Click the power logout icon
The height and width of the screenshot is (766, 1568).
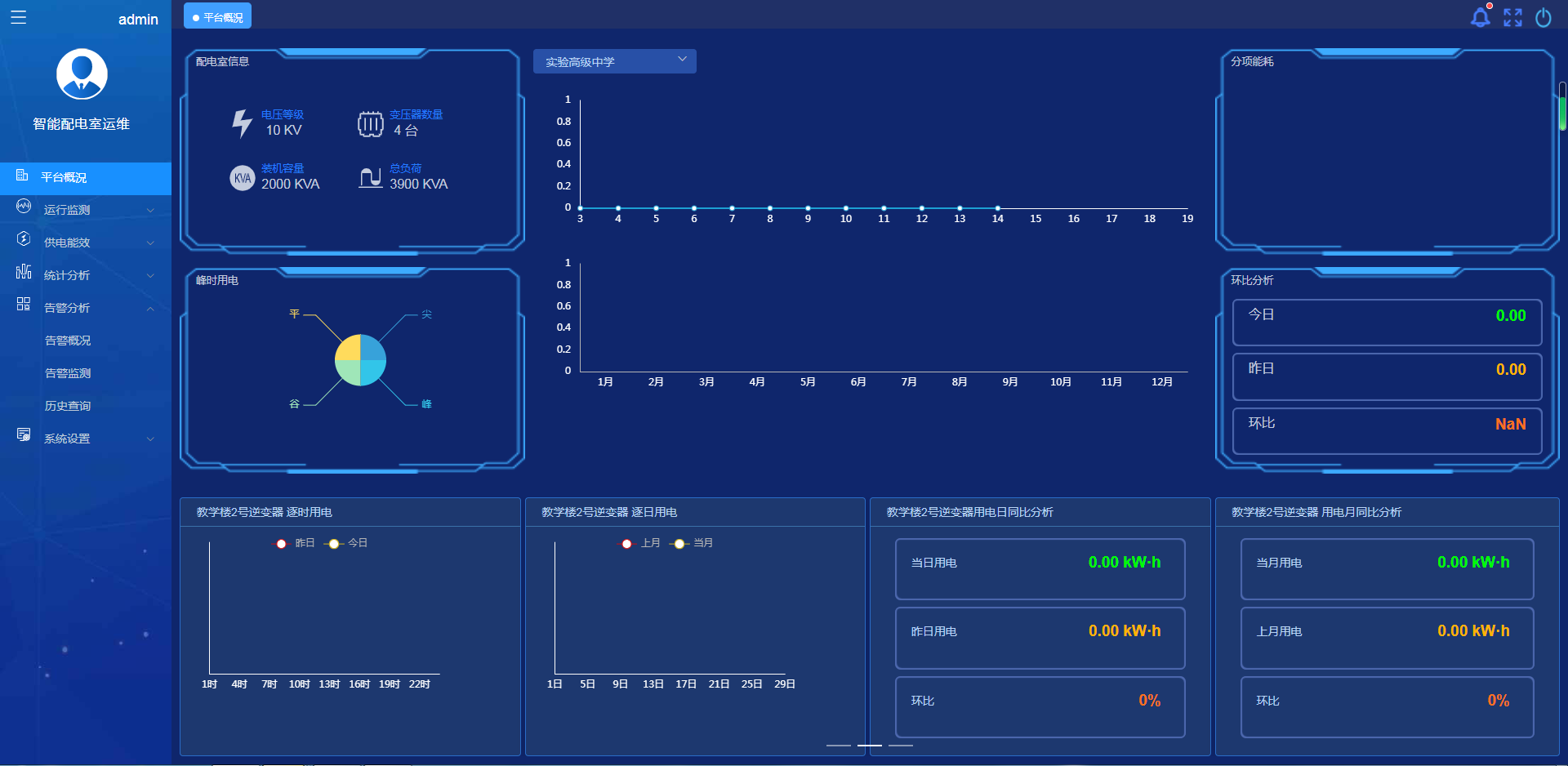coord(1543,17)
